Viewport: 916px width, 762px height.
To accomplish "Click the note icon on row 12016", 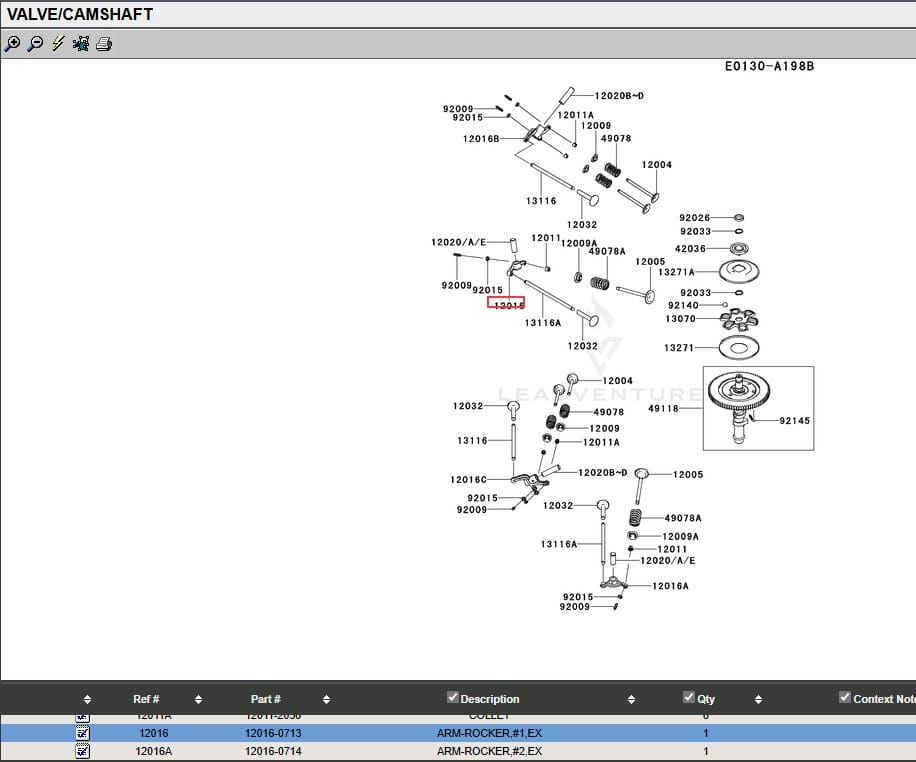I will click(83, 733).
